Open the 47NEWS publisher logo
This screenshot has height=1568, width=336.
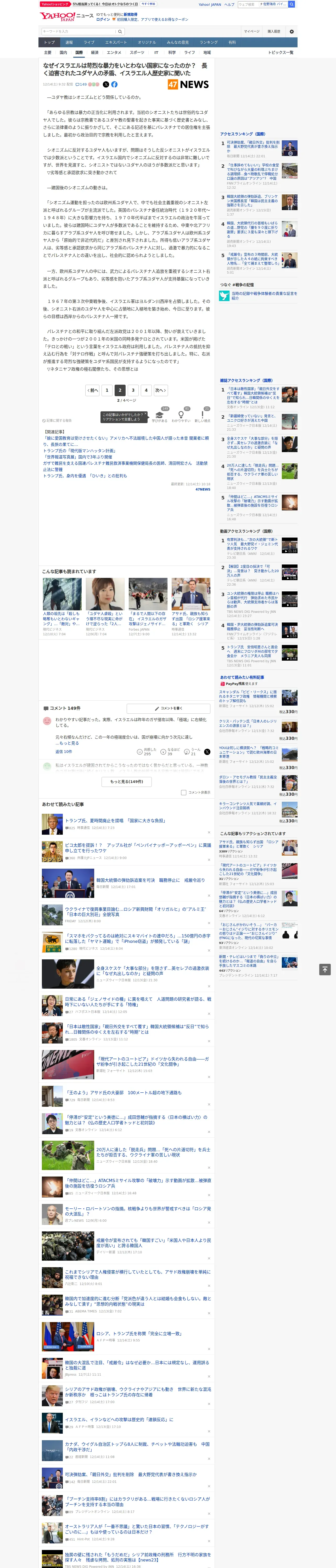(x=188, y=85)
